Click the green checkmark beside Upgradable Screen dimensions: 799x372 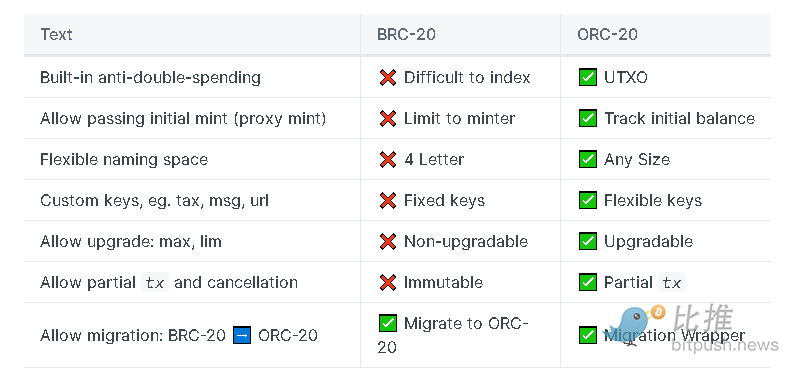click(588, 242)
